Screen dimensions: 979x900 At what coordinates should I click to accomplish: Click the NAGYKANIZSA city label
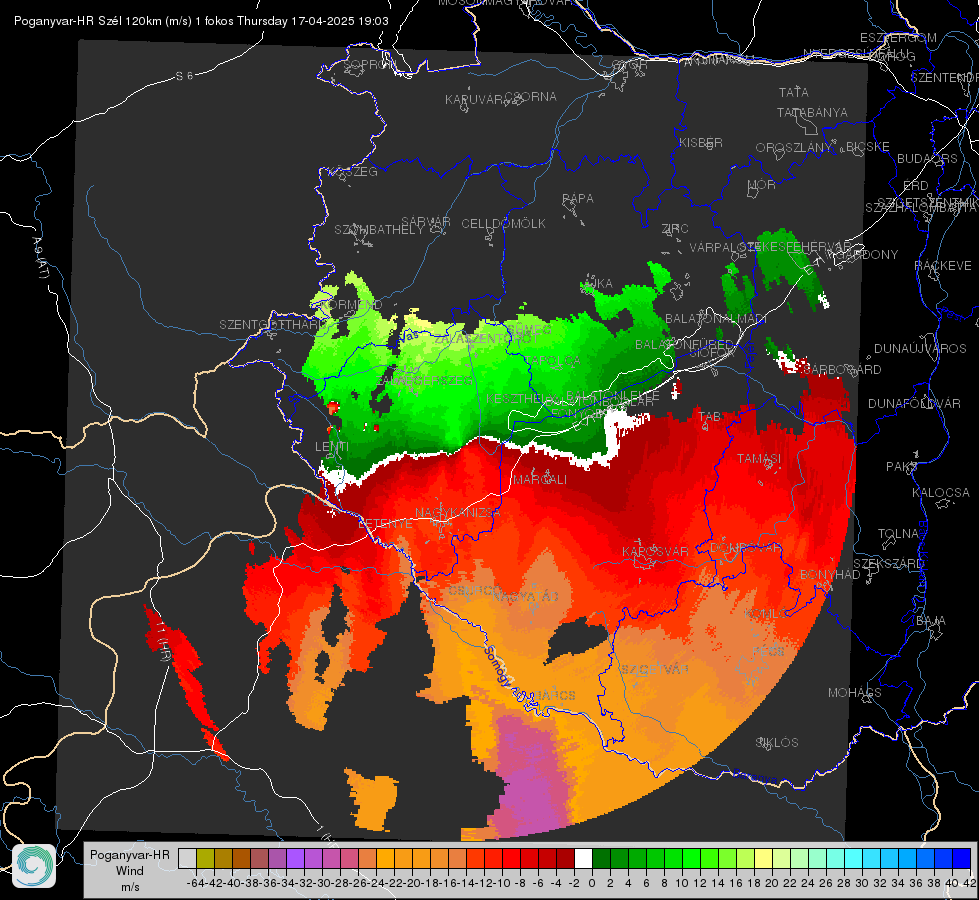pos(458,513)
